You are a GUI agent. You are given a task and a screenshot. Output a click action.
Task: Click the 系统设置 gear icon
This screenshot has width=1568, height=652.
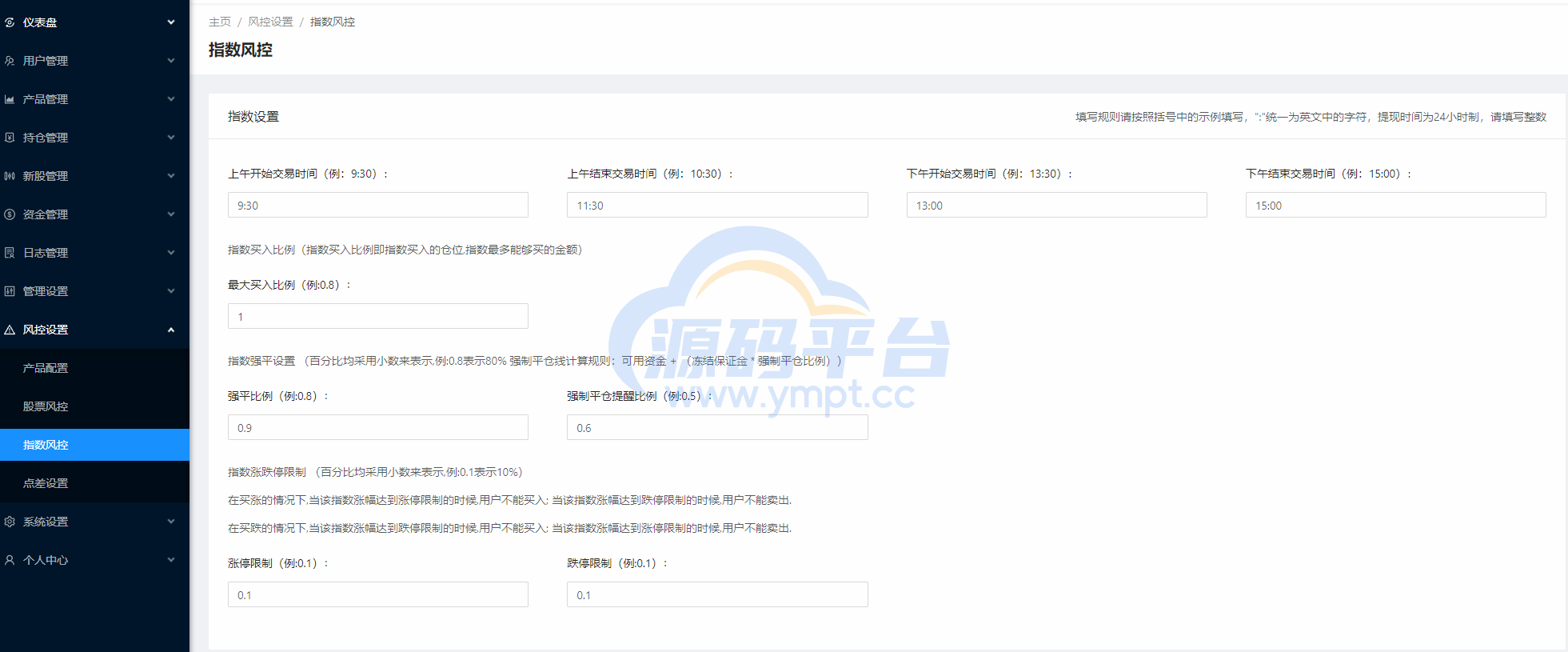pos(10,522)
